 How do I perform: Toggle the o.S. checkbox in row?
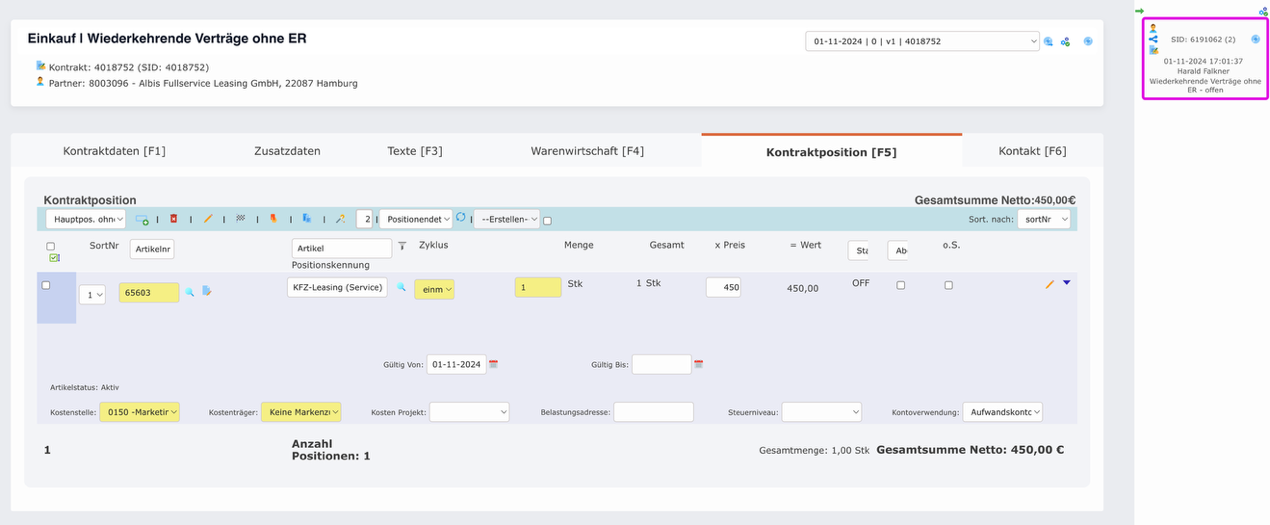[949, 285]
